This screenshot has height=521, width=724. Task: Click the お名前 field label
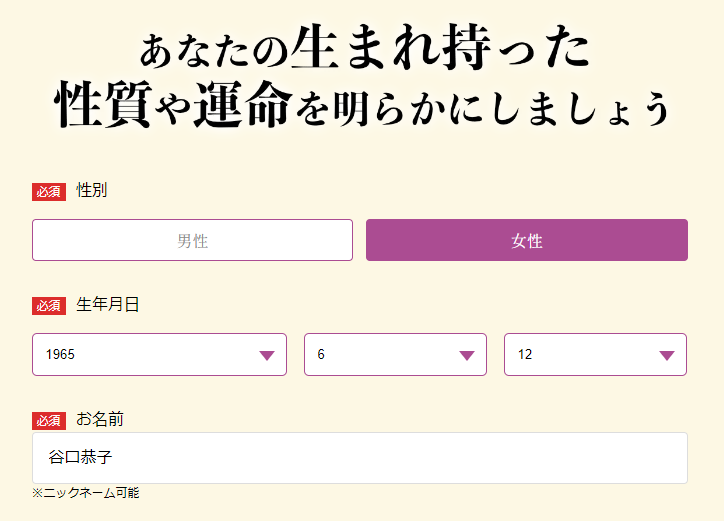[x=100, y=418]
